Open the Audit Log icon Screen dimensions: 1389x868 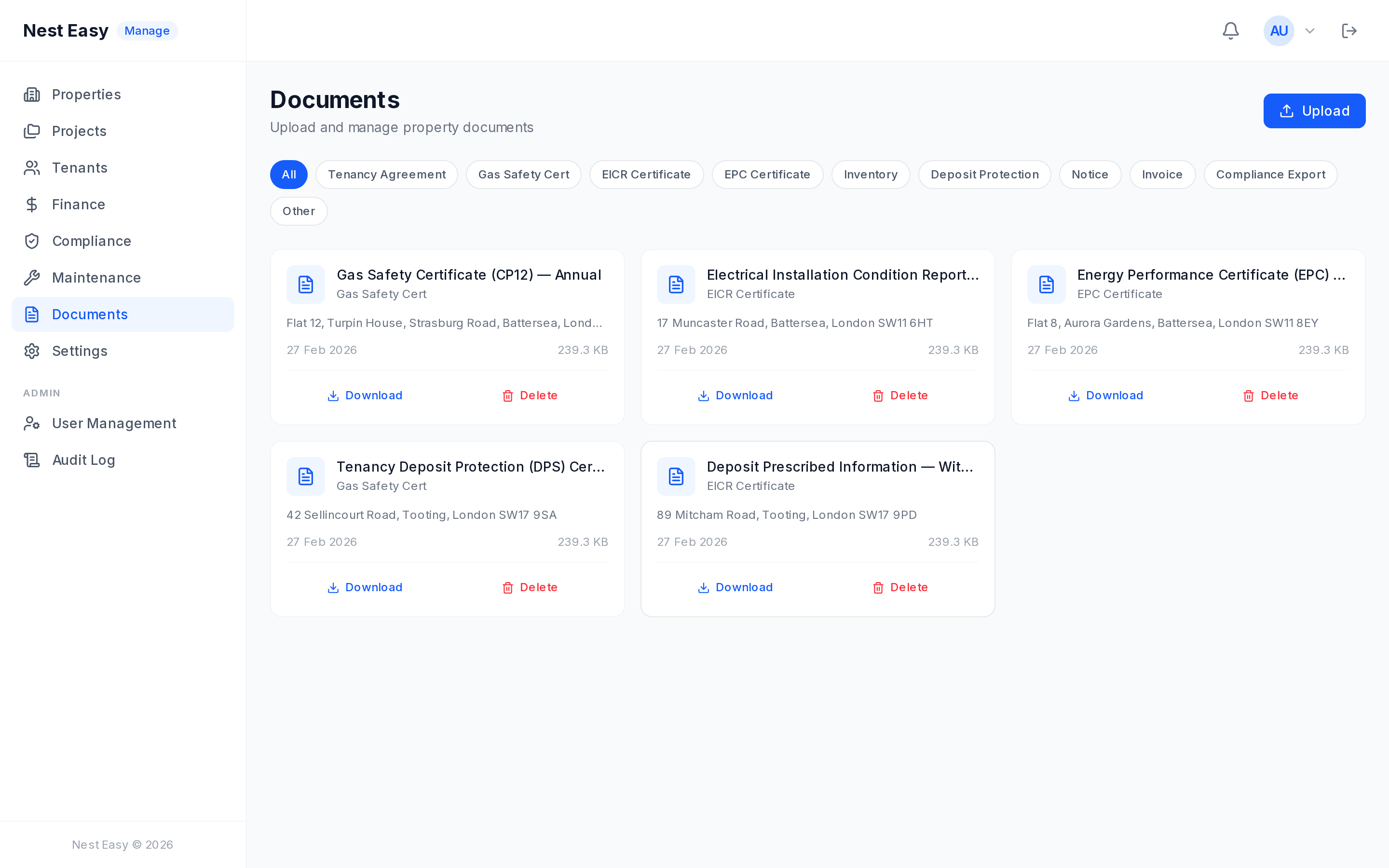[31, 460]
